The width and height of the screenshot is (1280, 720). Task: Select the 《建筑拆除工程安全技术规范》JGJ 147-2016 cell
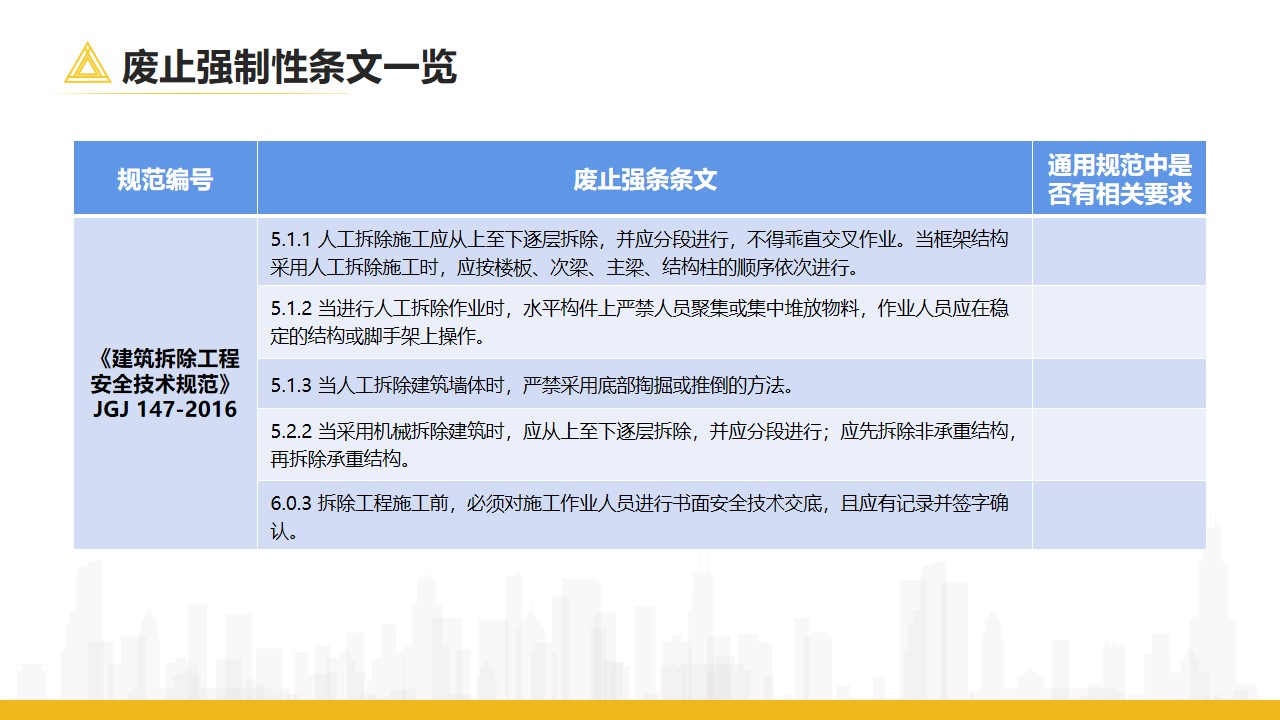pyautogui.click(x=165, y=383)
